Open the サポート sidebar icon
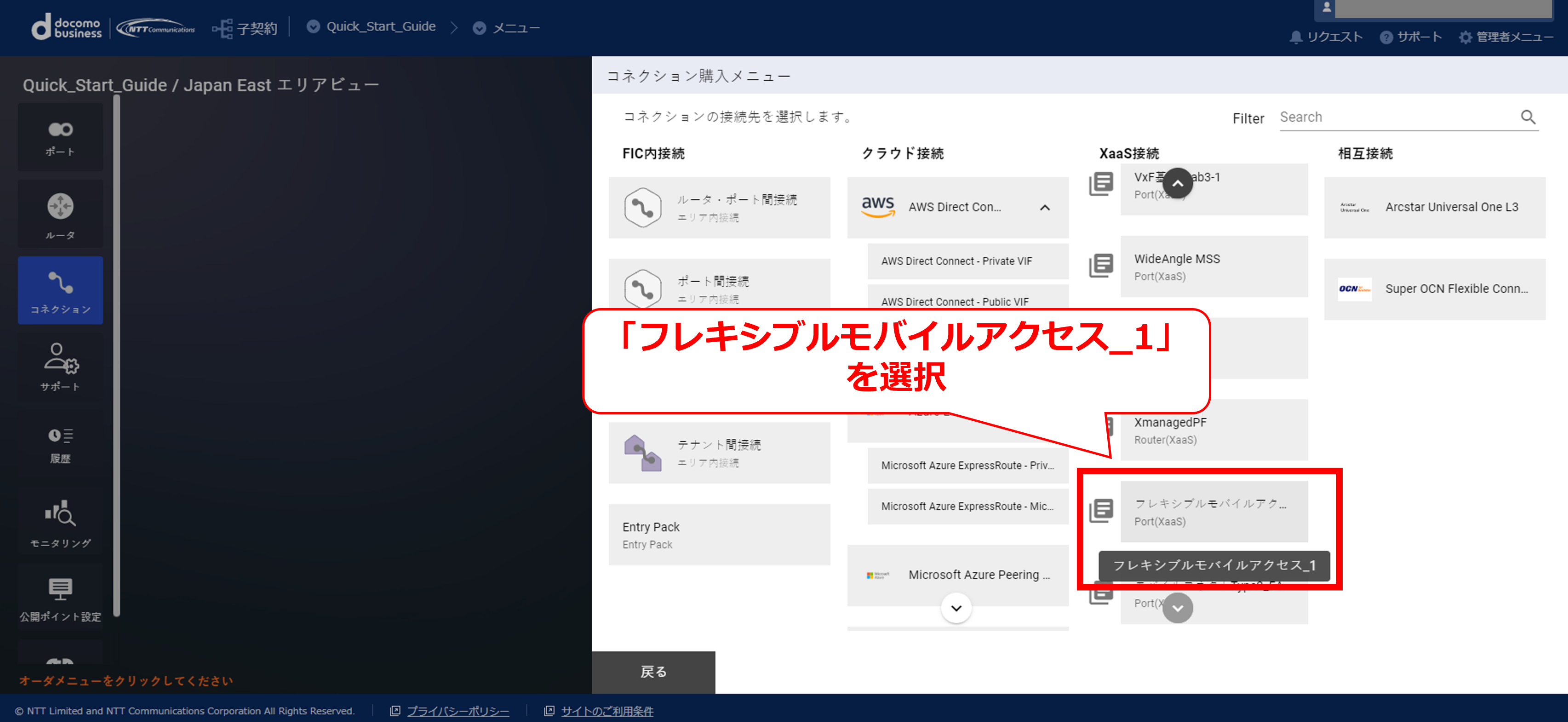Screen dimensions: 1568x722 click(60, 367)
